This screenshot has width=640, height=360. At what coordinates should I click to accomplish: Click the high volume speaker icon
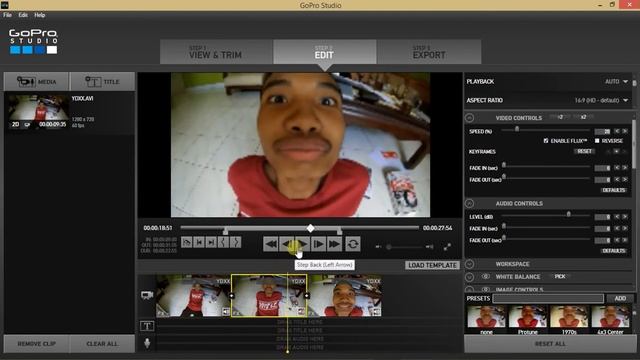tap(429, 247)
